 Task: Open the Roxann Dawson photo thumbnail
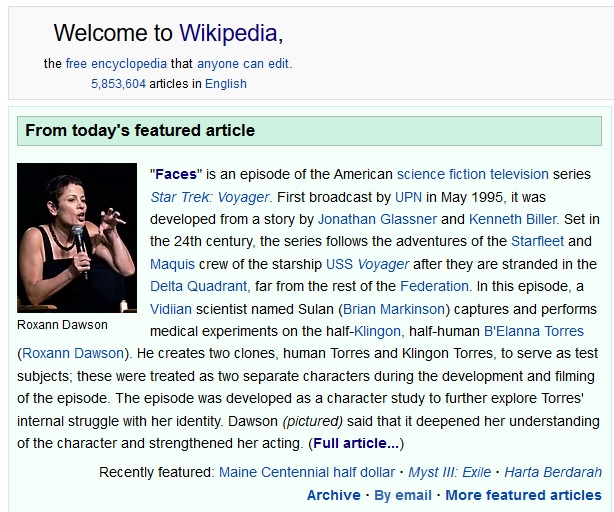pos(77,238)
